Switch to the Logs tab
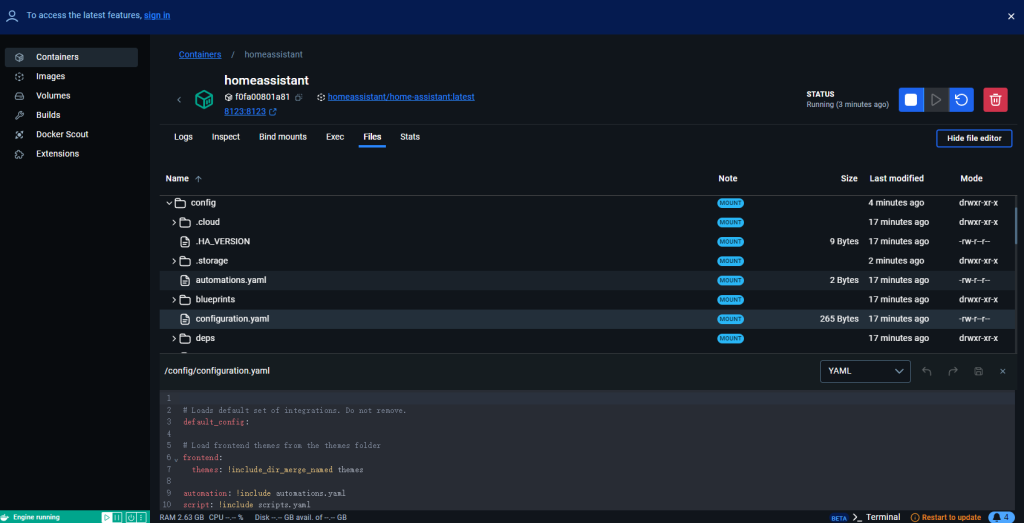The width and height of the screenshot is (1024, 523). [x=183, y=137]
